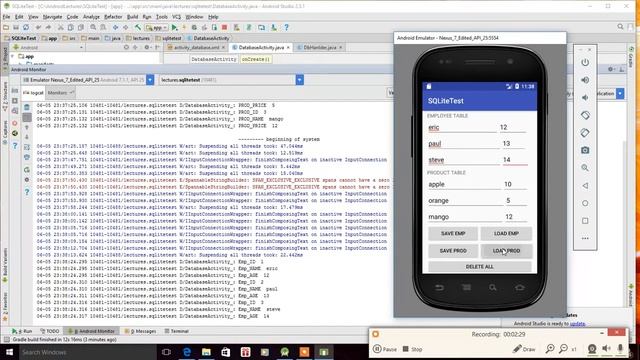This screenshot has height=360, width=640.
Task: Click the phone frame hardware back button
Action: [439, 288]
